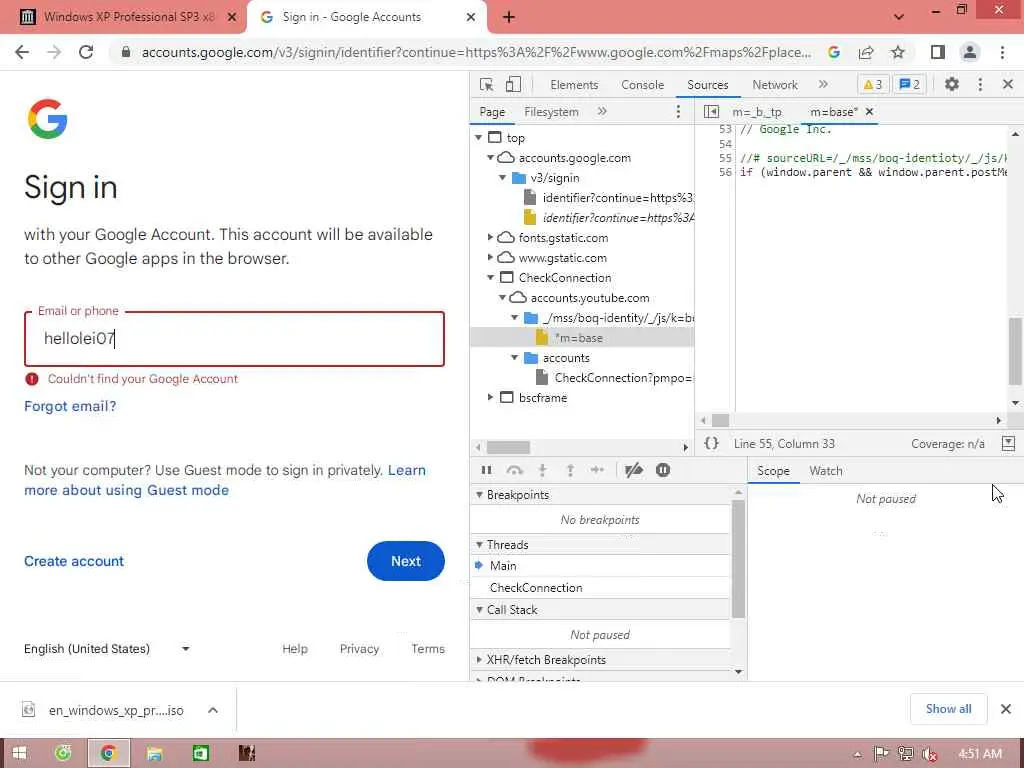Viewport: 1024px width, 768px height.
Task: Click the Email or phone input field
Action: pyautogui.click(x=234, y=338)
